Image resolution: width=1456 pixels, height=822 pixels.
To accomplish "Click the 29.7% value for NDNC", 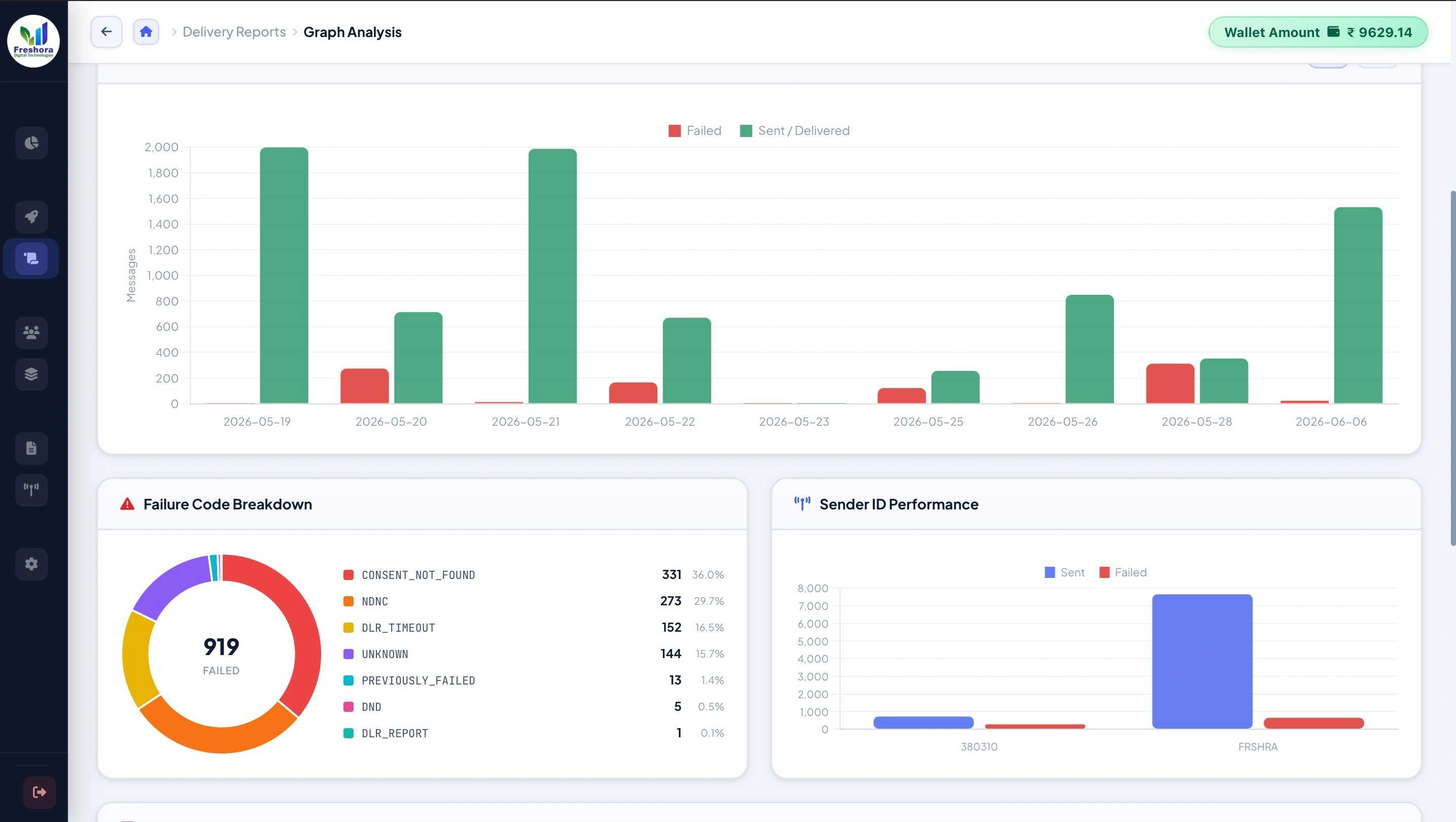I will tap(709, 601).
